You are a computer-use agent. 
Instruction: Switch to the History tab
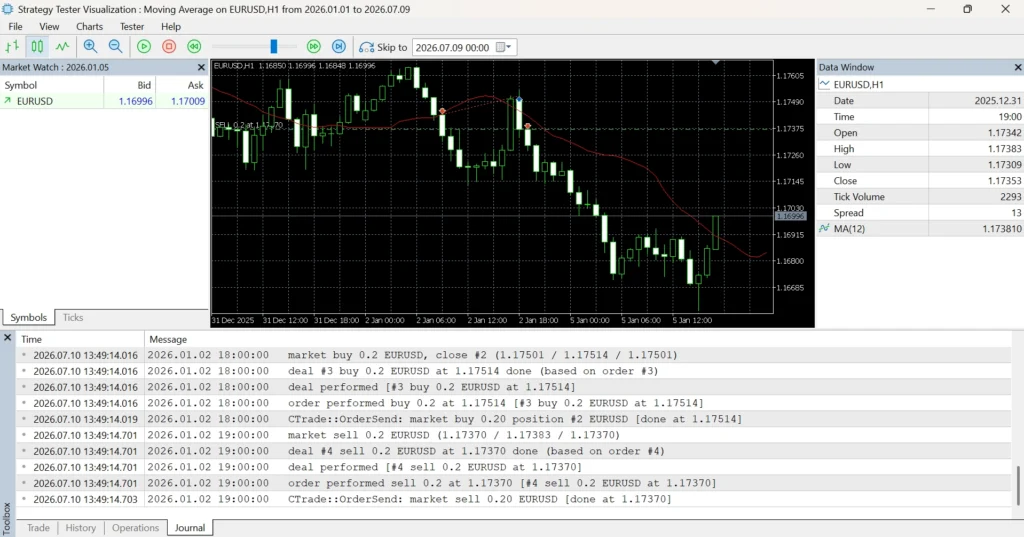80,528
